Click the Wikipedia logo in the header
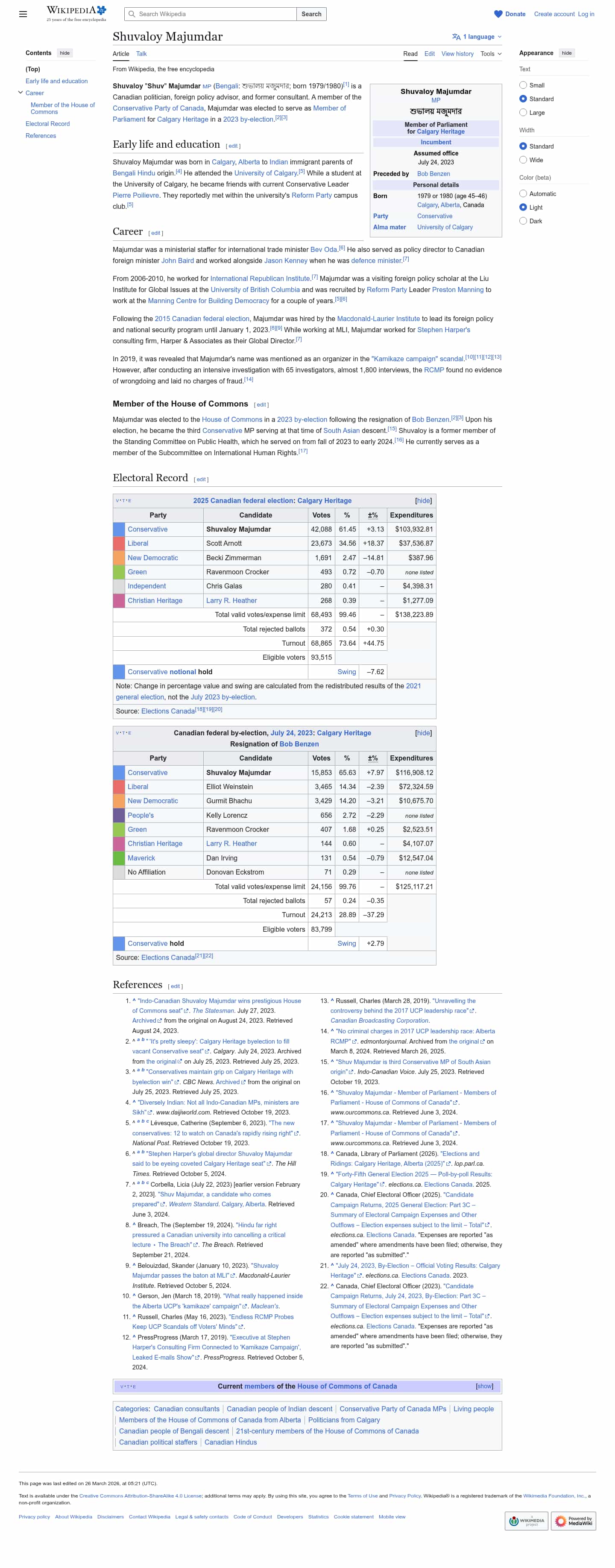This screenshot has height=1568, width=615. click(x=76, y=13)
